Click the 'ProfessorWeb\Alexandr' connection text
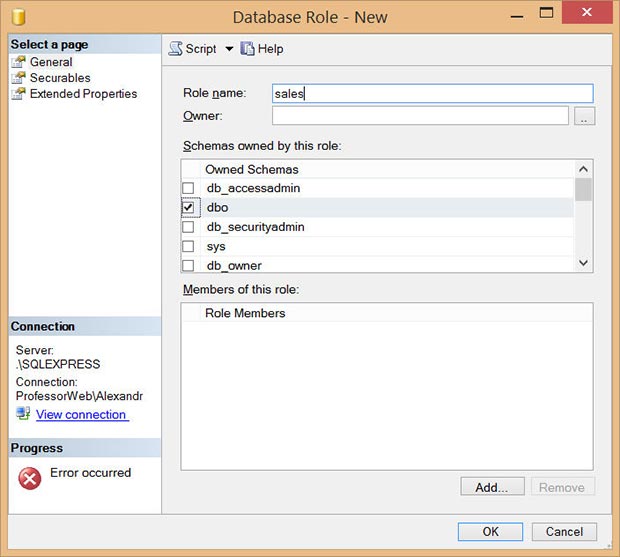620x557 pixels. point(79,396)
